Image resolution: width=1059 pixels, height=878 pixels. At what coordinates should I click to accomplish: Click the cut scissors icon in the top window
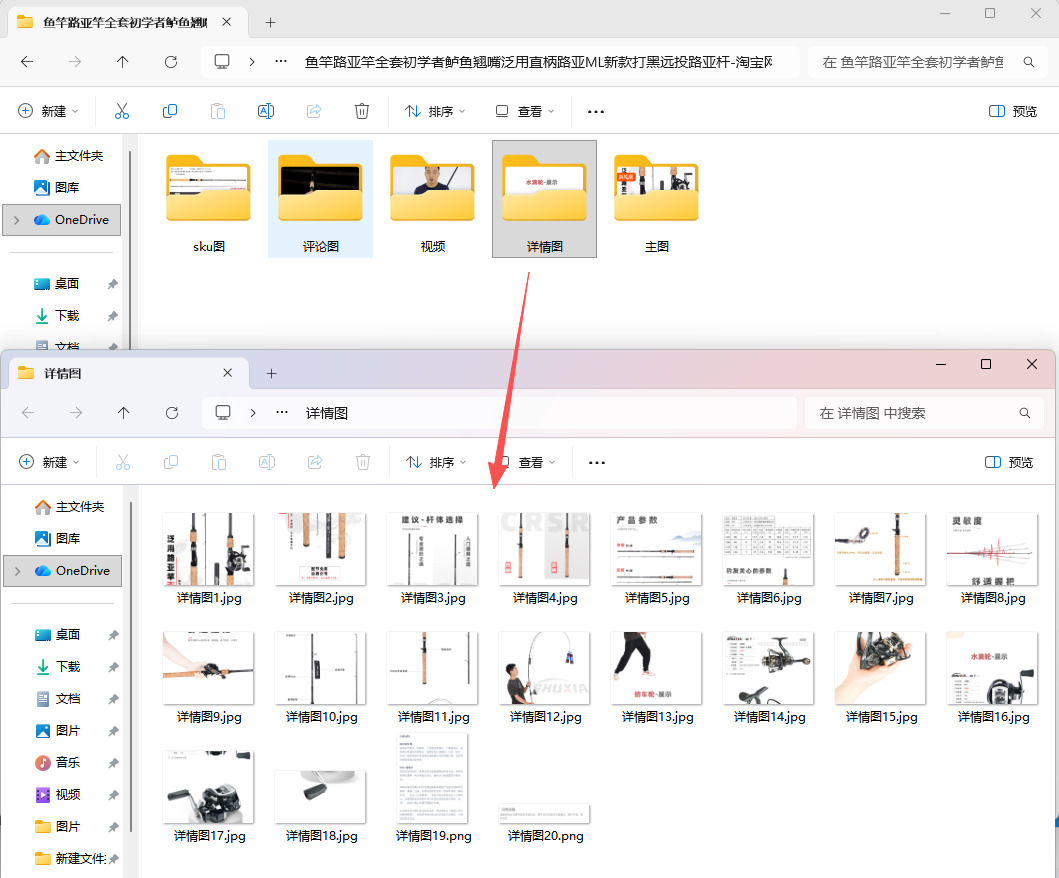pos(122,111)
